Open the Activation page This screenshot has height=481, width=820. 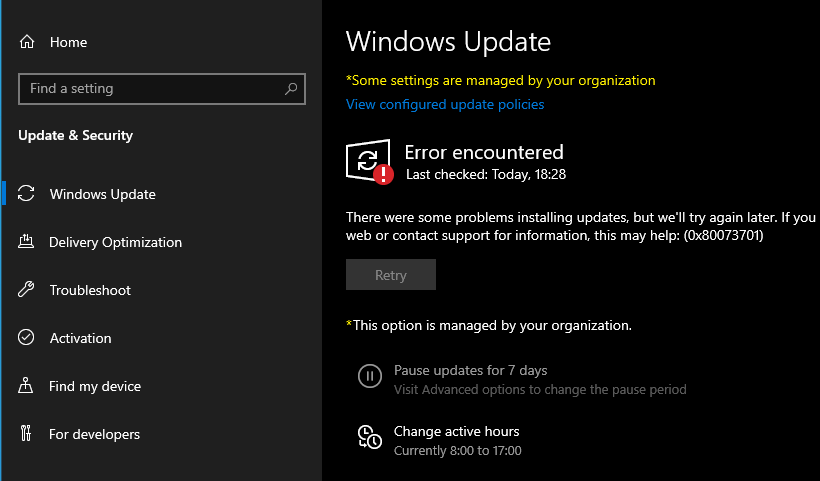[x=81, y=338]
